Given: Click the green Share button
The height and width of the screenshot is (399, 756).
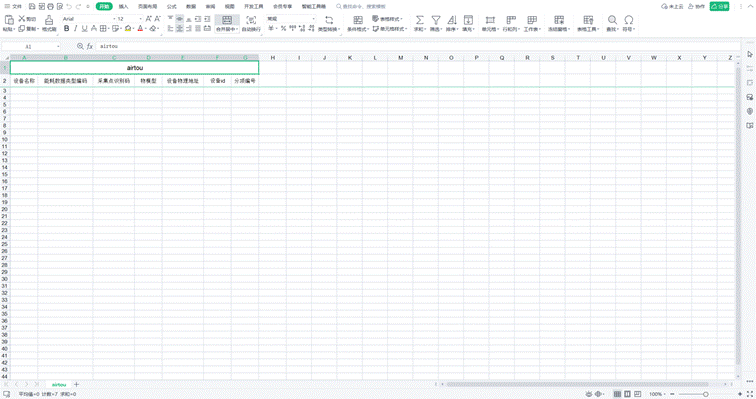Looking at the screenshot, I should 719,6.
